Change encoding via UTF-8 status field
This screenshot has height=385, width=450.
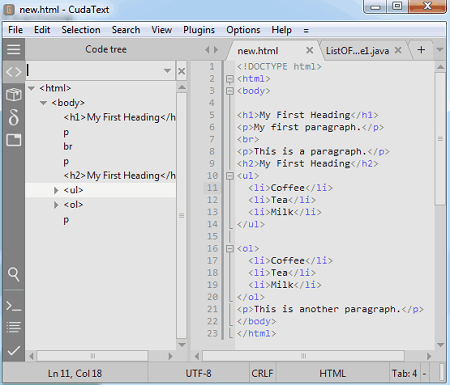click(x=198, y=373)
